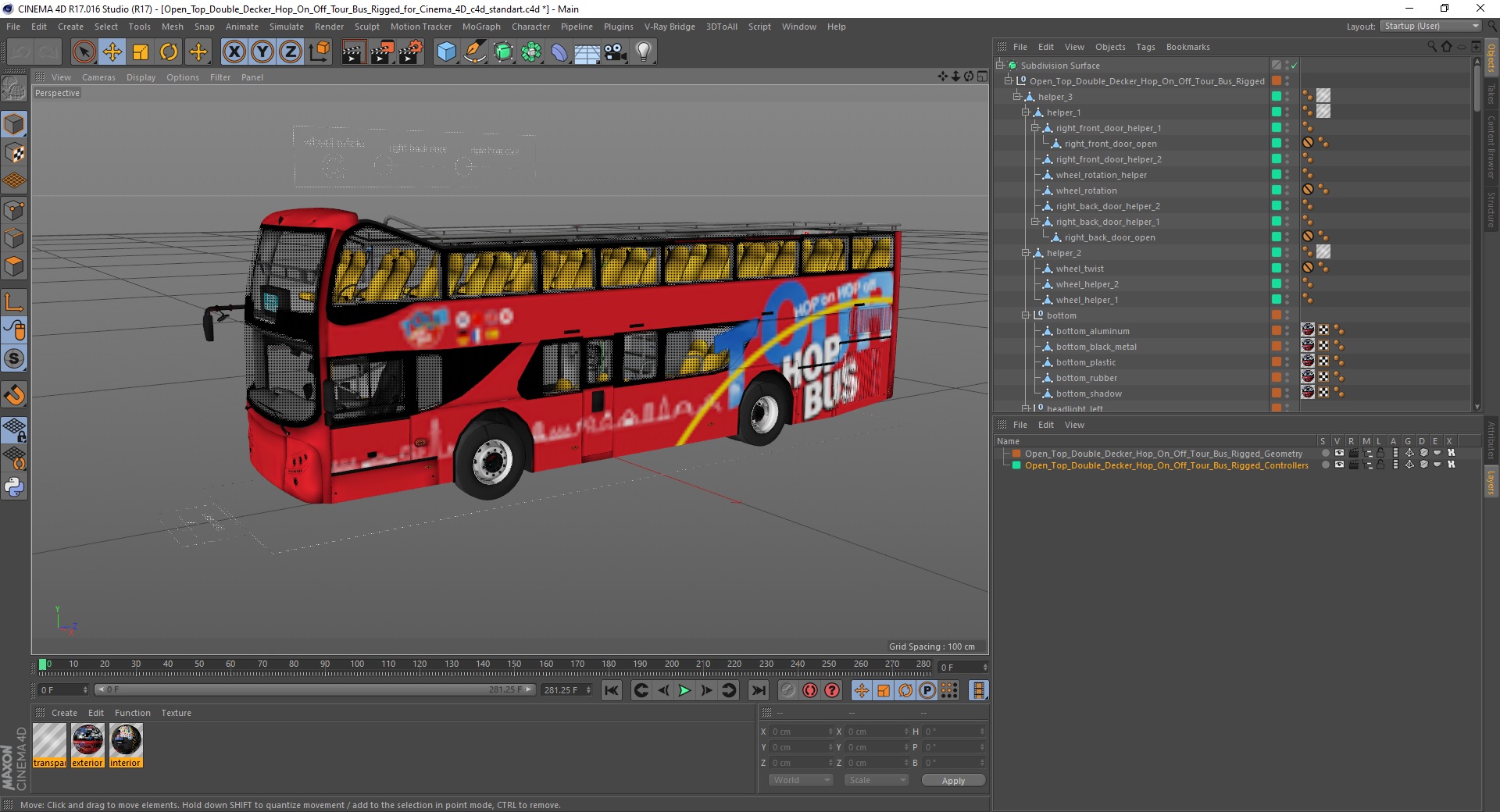Image resolution: width=1500 pixels, height=812 pixels.
Task: Click frame 100 on the timeline ruler
Action: point(356,664)
